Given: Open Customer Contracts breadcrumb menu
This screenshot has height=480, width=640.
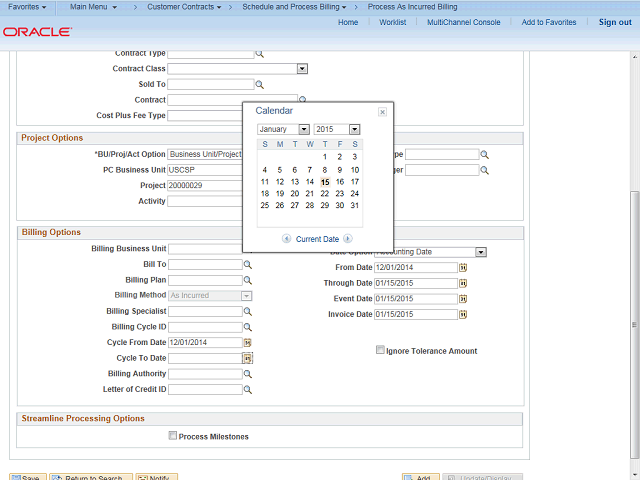Looking at the screenshot, I should (184, 7).
